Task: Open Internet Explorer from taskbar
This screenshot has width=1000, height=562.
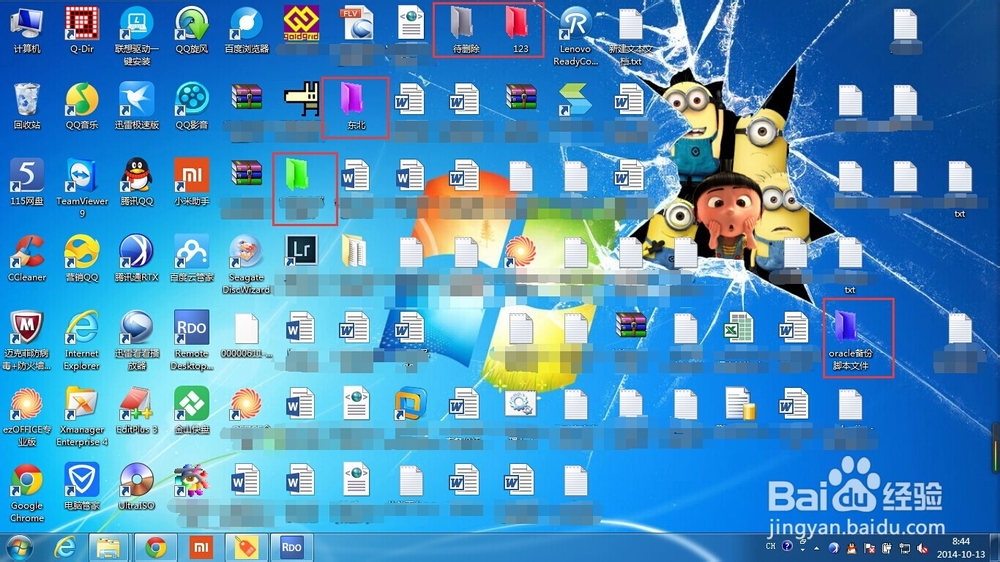Action: click(64, 548)
